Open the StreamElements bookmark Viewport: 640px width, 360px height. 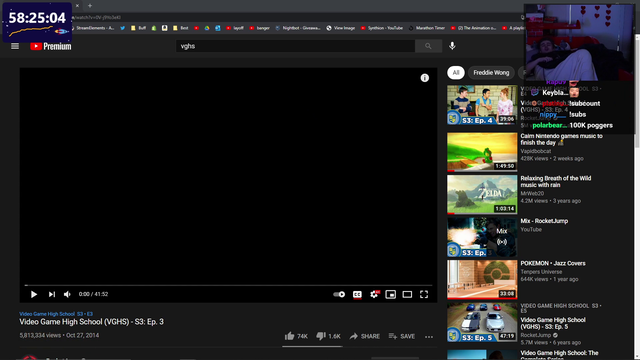(x=92, y=28)
